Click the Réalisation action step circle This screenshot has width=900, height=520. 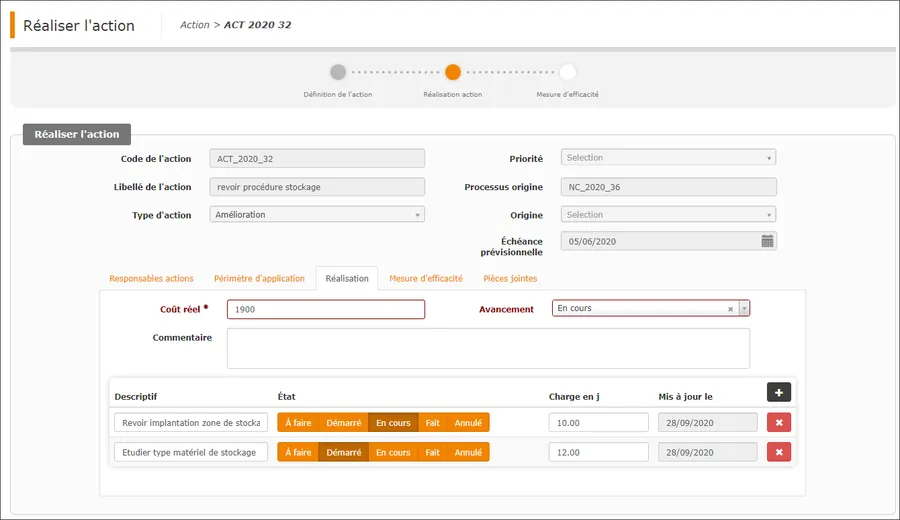click(453, 72)
